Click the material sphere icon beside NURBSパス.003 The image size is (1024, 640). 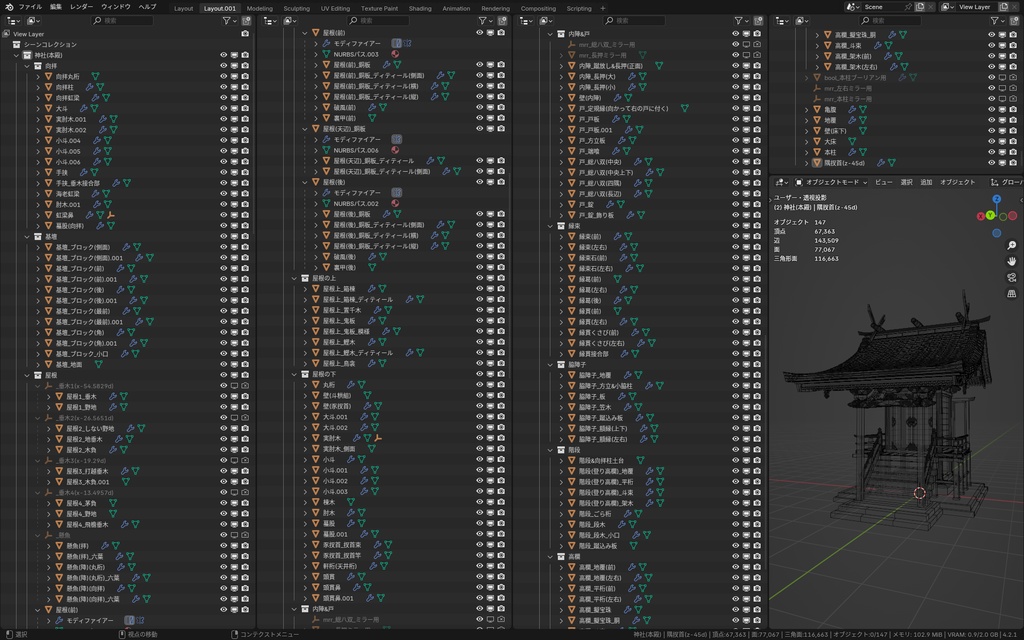(395, 54)
